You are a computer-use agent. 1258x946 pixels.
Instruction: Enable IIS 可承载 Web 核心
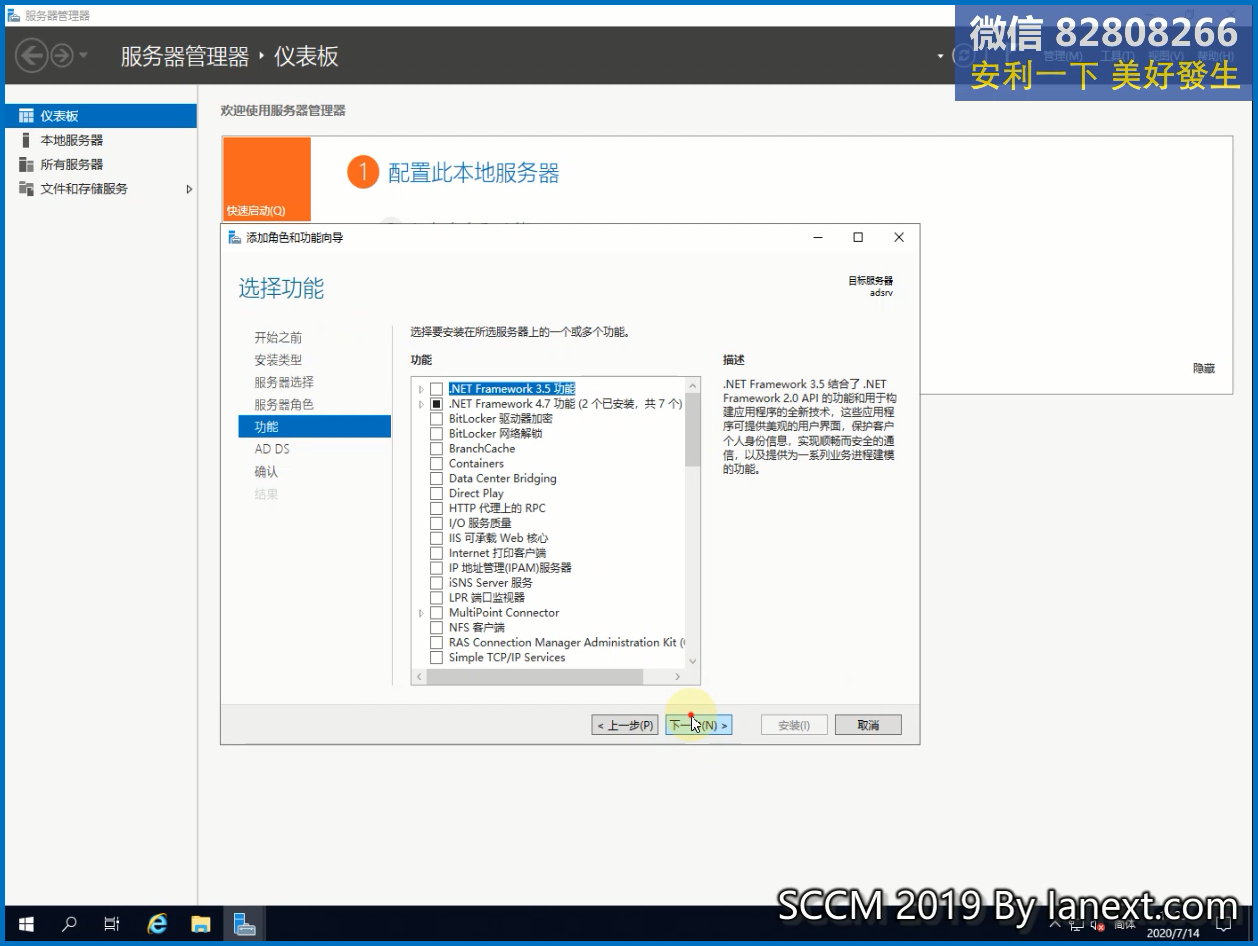436,538
